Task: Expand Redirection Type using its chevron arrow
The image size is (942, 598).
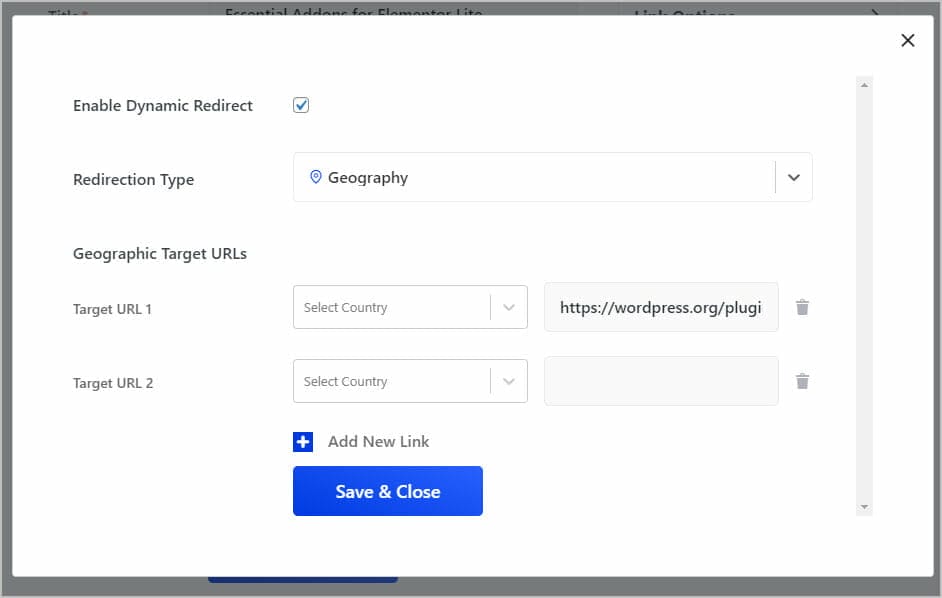Action: (794, 177)
